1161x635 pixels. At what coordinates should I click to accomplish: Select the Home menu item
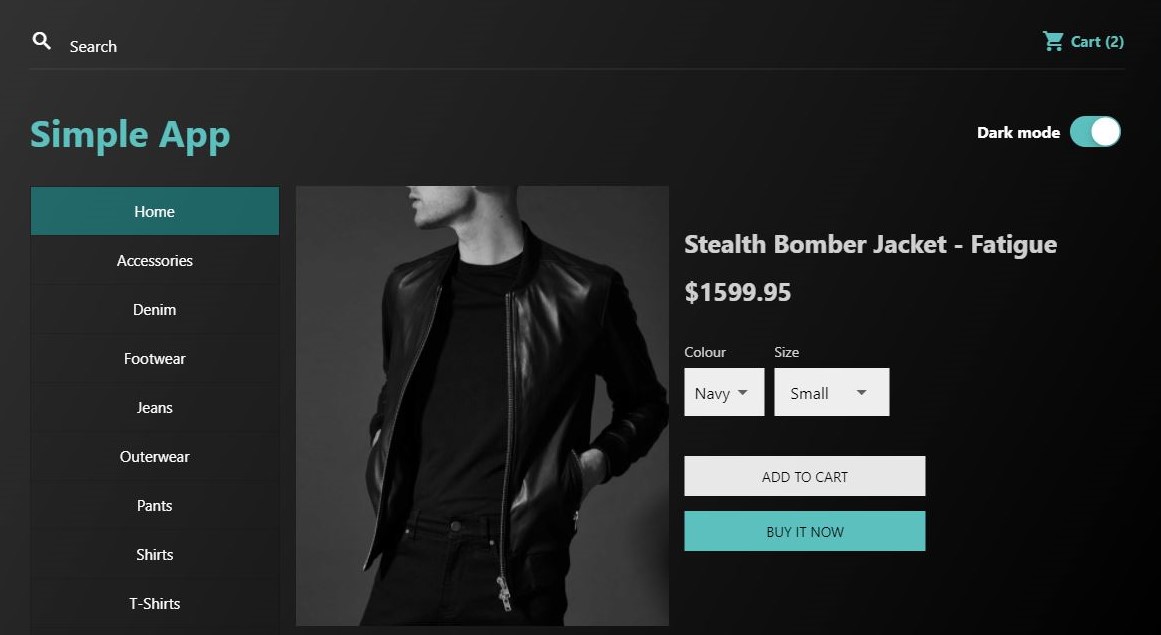(154, 211)
